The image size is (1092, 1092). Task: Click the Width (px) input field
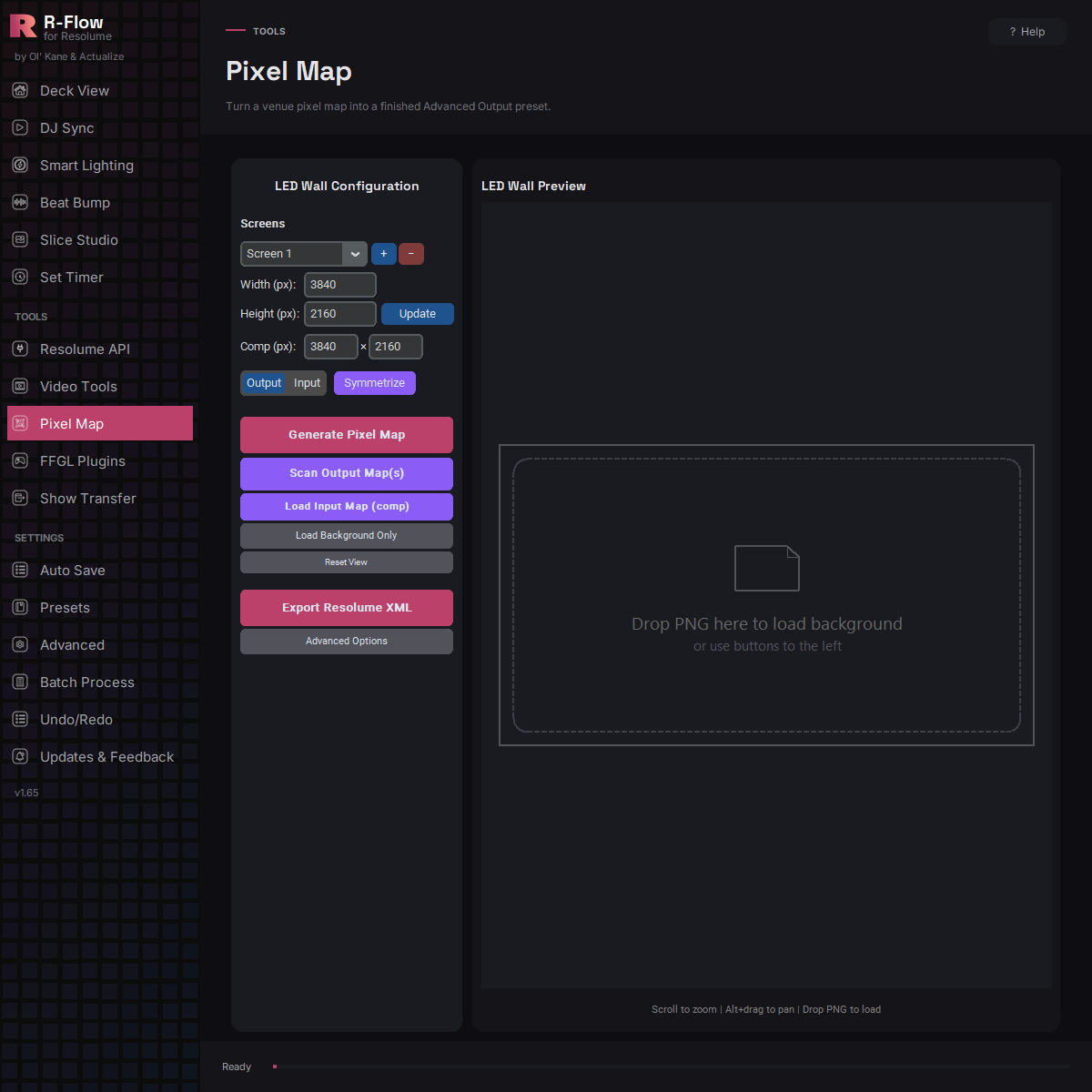point(340,285)
